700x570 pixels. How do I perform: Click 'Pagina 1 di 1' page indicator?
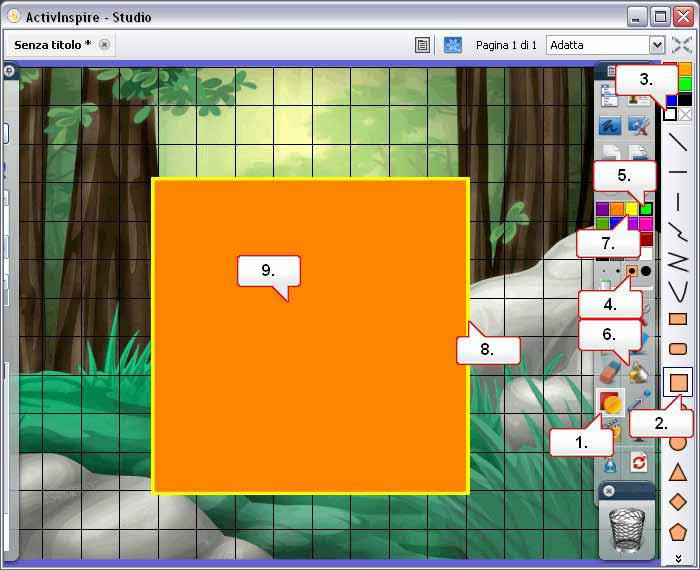coord(506,45)
